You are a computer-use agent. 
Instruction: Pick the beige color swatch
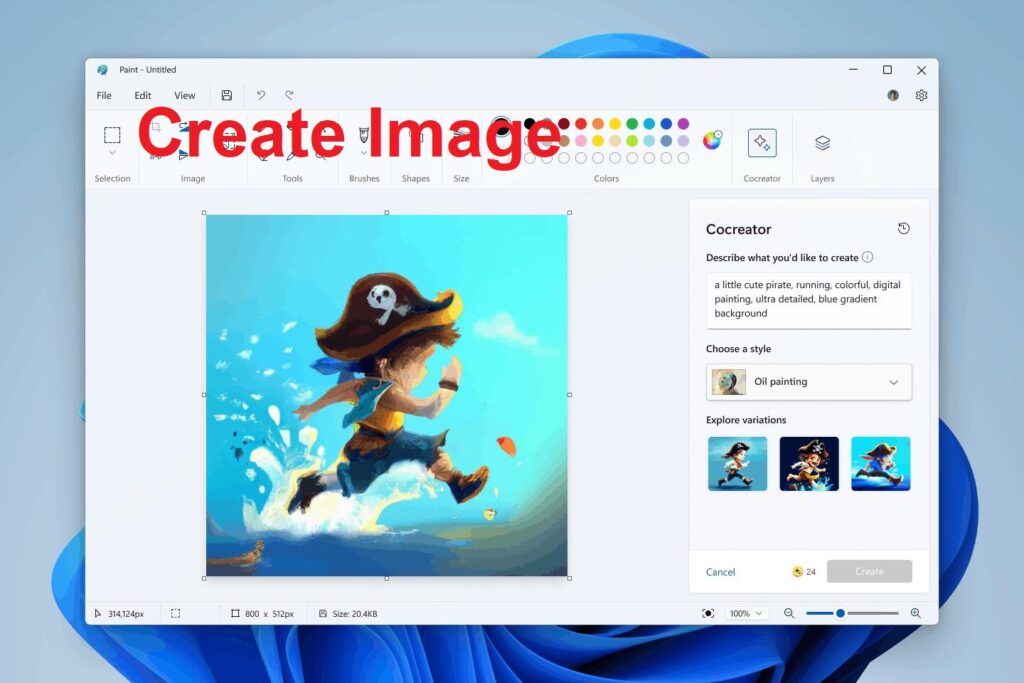(x=615, y=140)
